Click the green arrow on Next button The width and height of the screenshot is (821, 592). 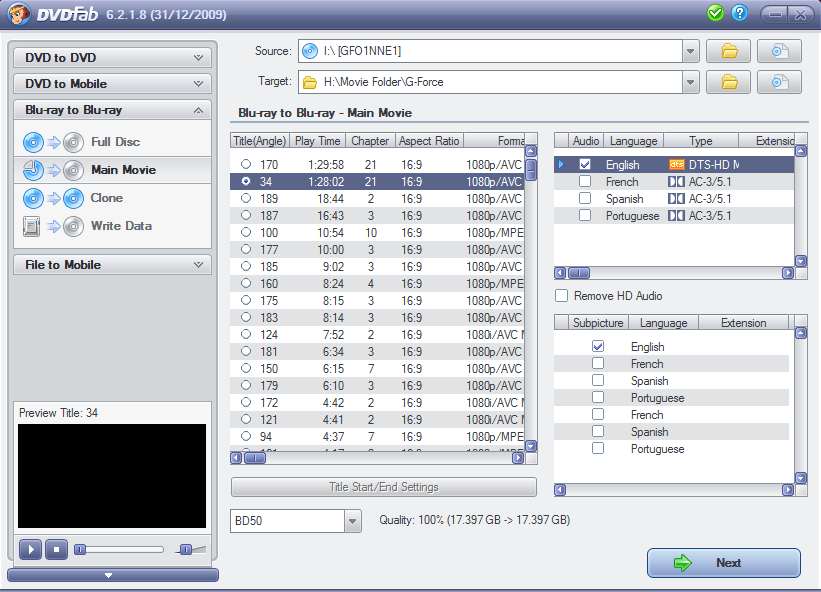coord(683,563)
